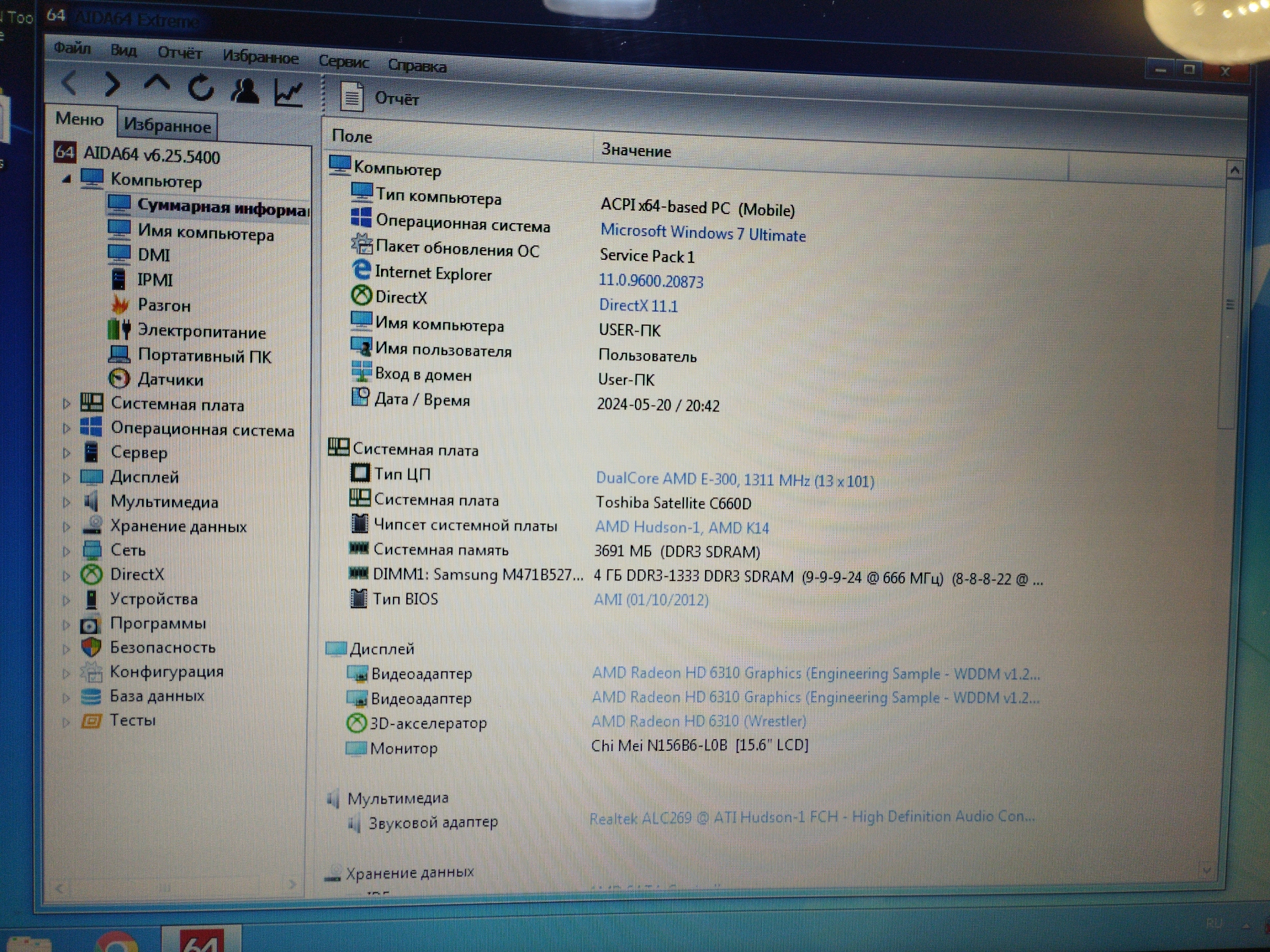Open the Избранное menu in menu bar
The height and width of the screenshot is (952, 1270).
click(261, 57)
